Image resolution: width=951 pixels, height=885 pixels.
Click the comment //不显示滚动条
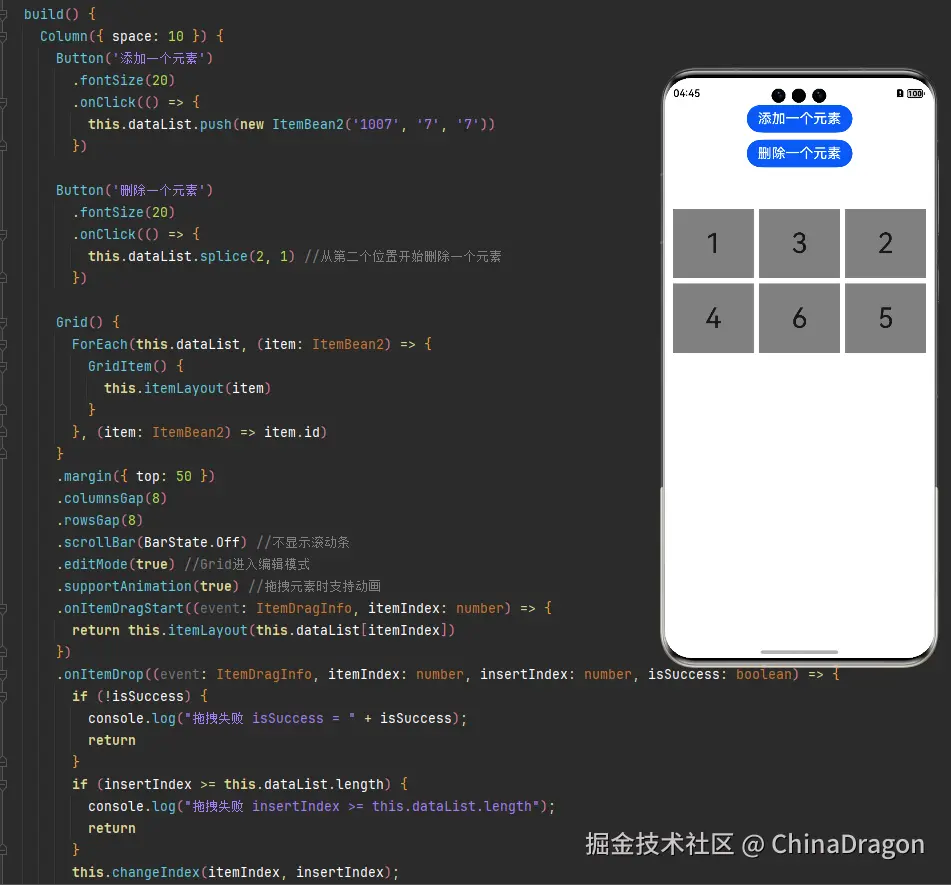(303, 542)
